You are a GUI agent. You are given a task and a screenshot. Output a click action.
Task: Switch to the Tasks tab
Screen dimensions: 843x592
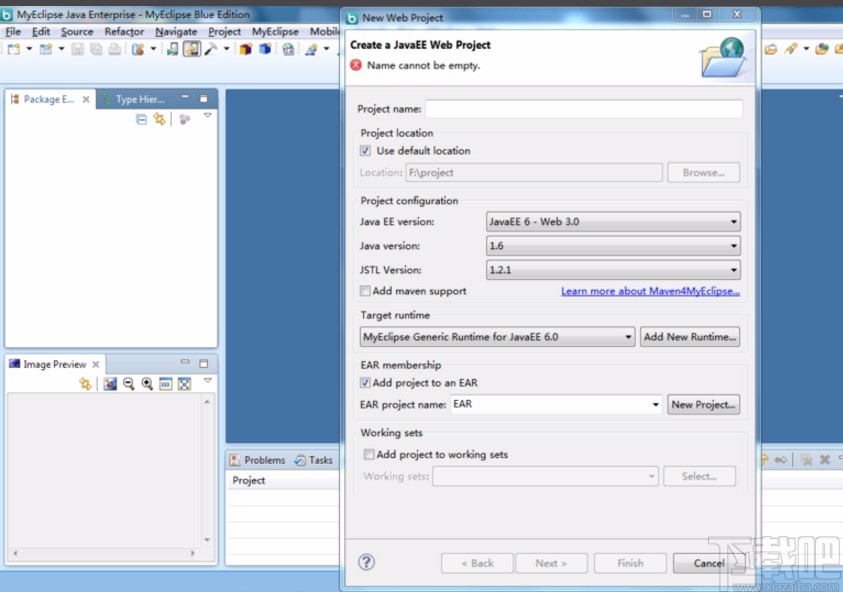click(x=315, y=460)
